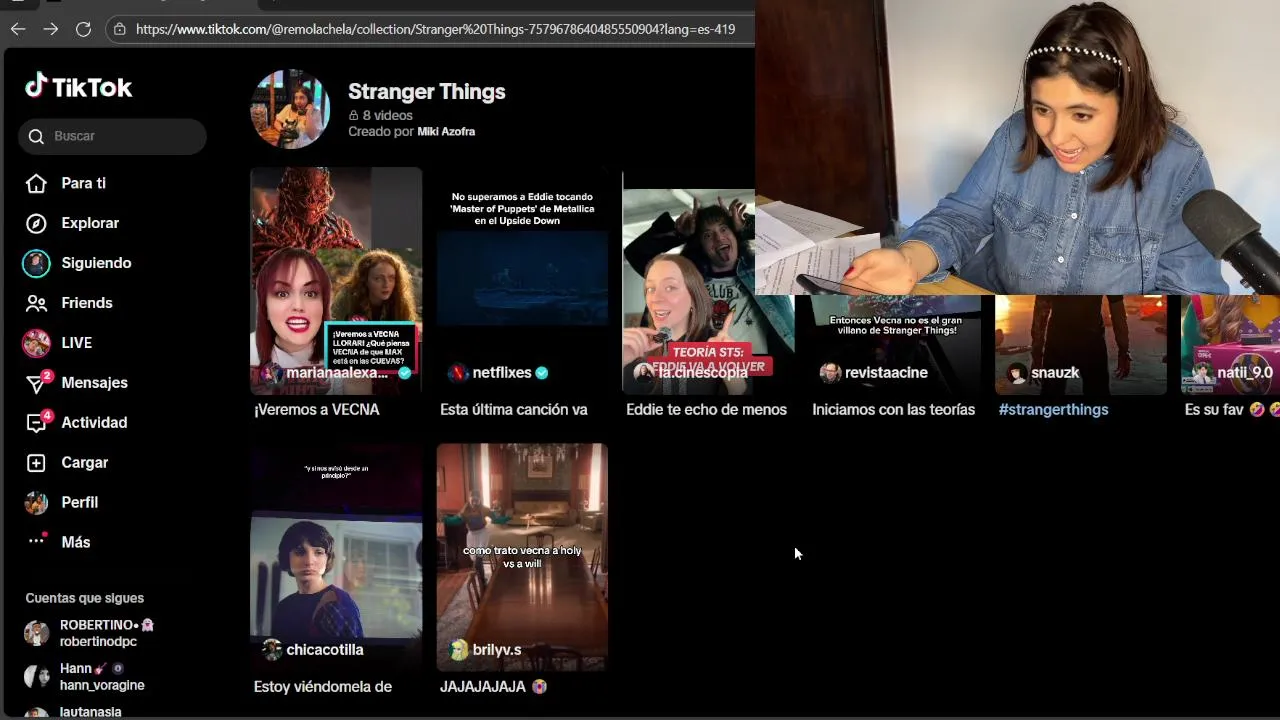Screen dimensions: 1280x720
Task: Click caption 'Esta última canción va'
Action: [514, 410]
